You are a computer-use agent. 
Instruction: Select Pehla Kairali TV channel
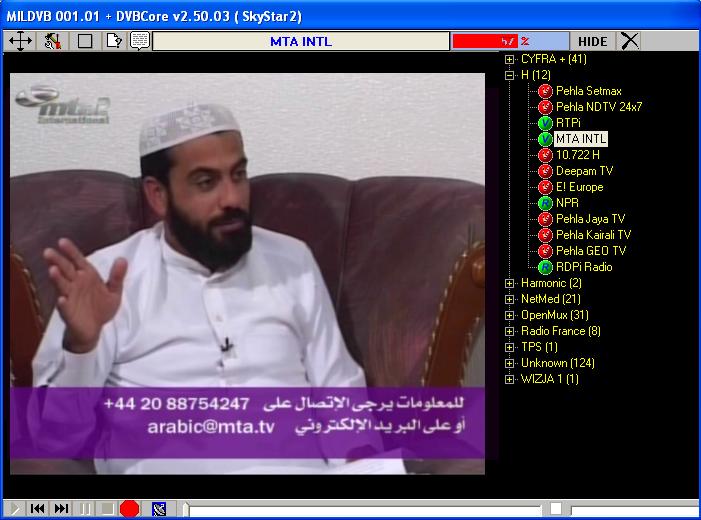point(593,235)
